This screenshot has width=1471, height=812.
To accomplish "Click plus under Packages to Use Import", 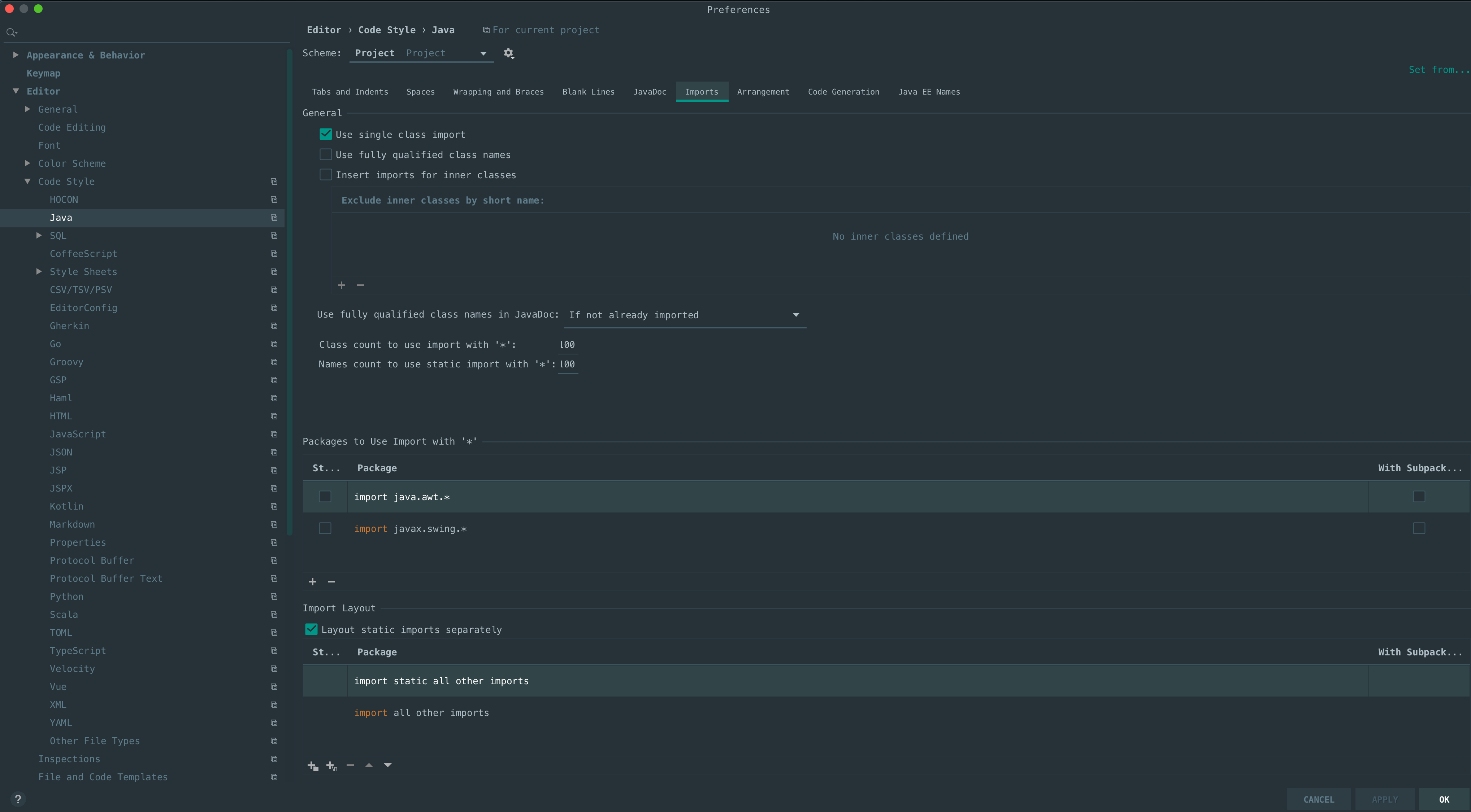I will tap(312, 581).
